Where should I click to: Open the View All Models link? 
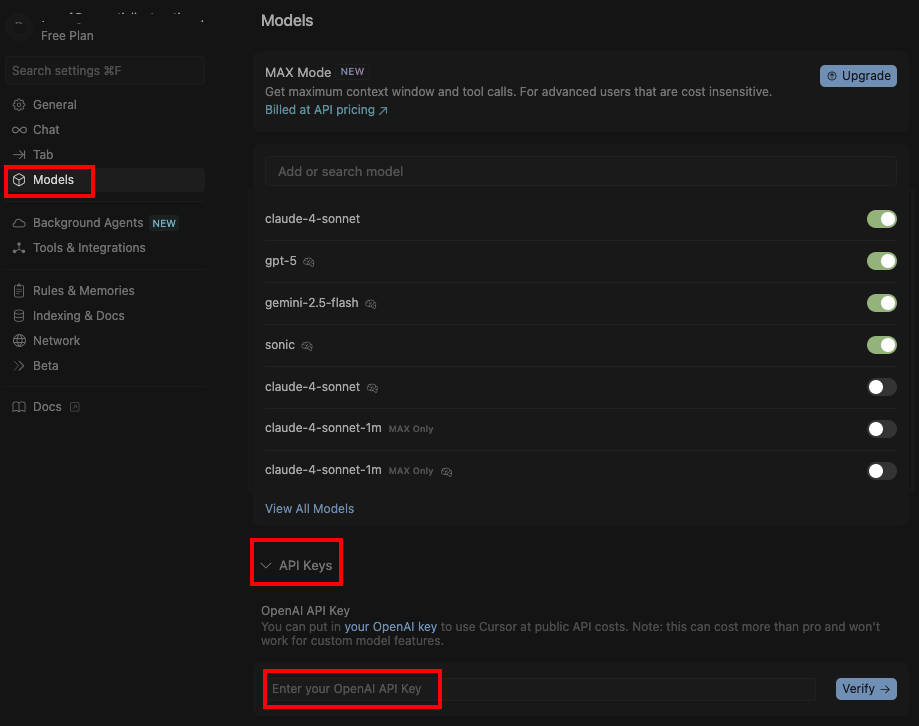pos(309,509)
